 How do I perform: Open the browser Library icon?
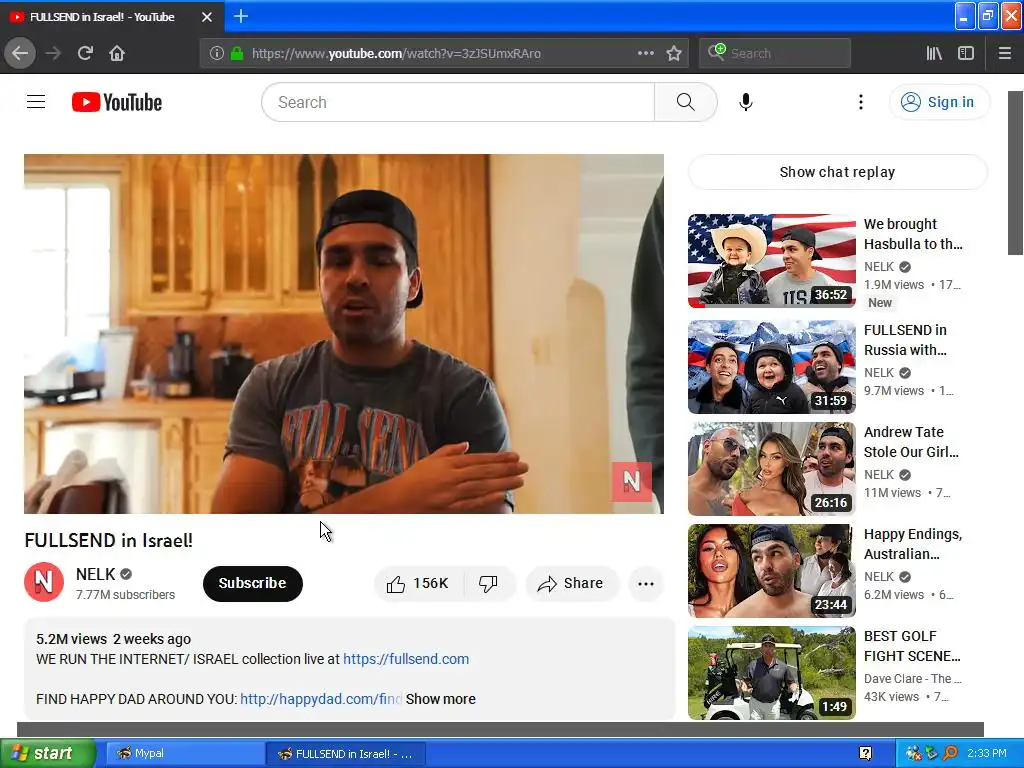tap(934, 53)
